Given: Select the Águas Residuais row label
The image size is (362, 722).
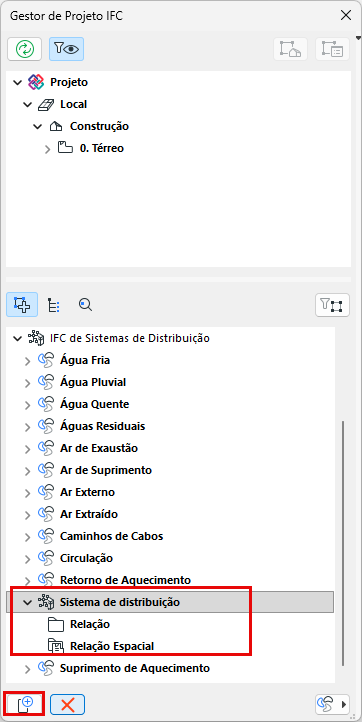Looking at the screenshot, I should [102, 426].
